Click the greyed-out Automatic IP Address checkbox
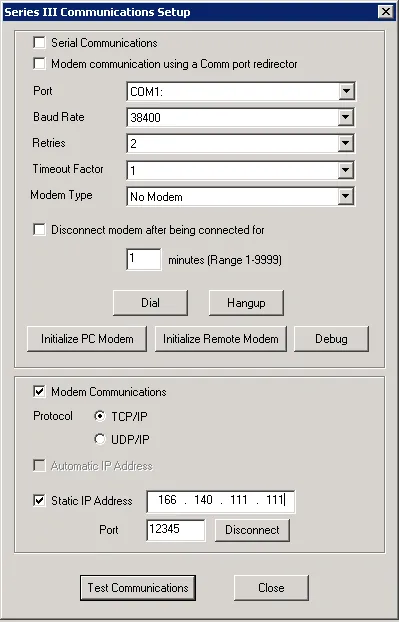The width and height of the screenshot is (399, 622). click(39, 466)
